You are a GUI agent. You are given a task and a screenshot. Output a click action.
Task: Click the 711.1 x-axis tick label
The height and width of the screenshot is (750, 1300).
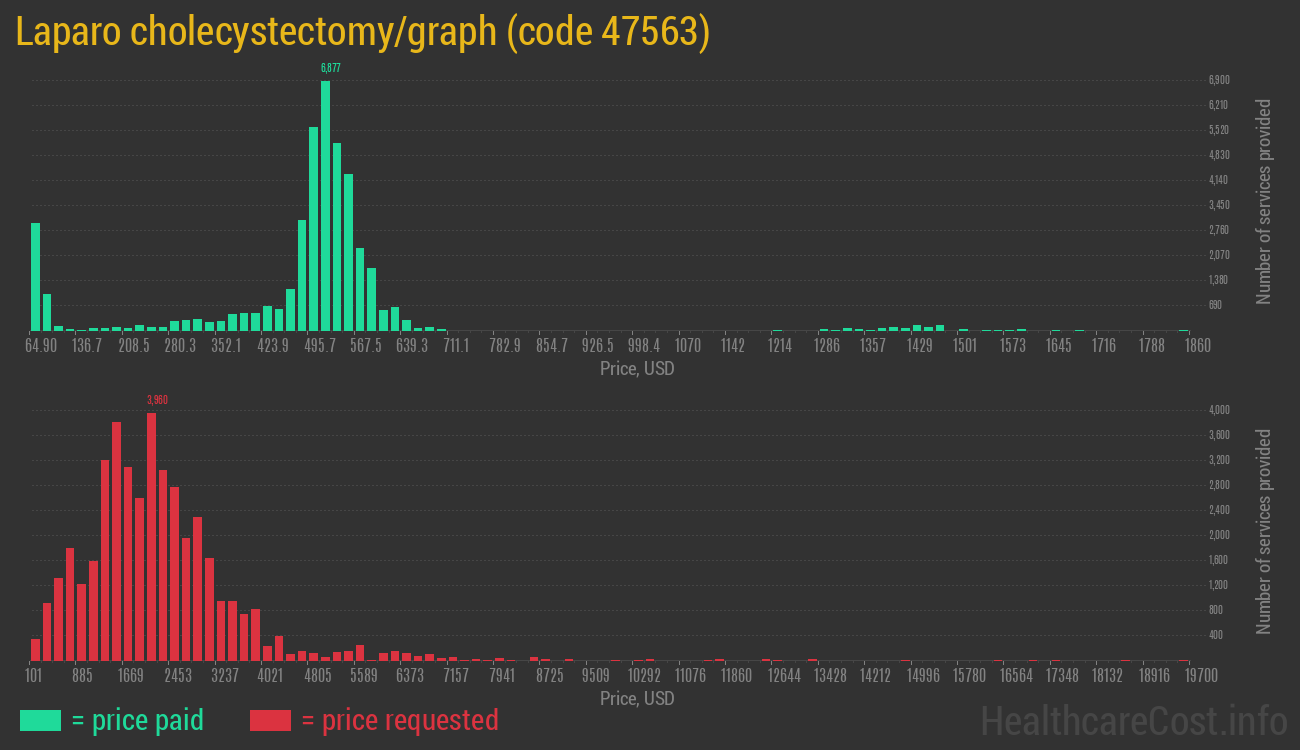tap(457, 346)
